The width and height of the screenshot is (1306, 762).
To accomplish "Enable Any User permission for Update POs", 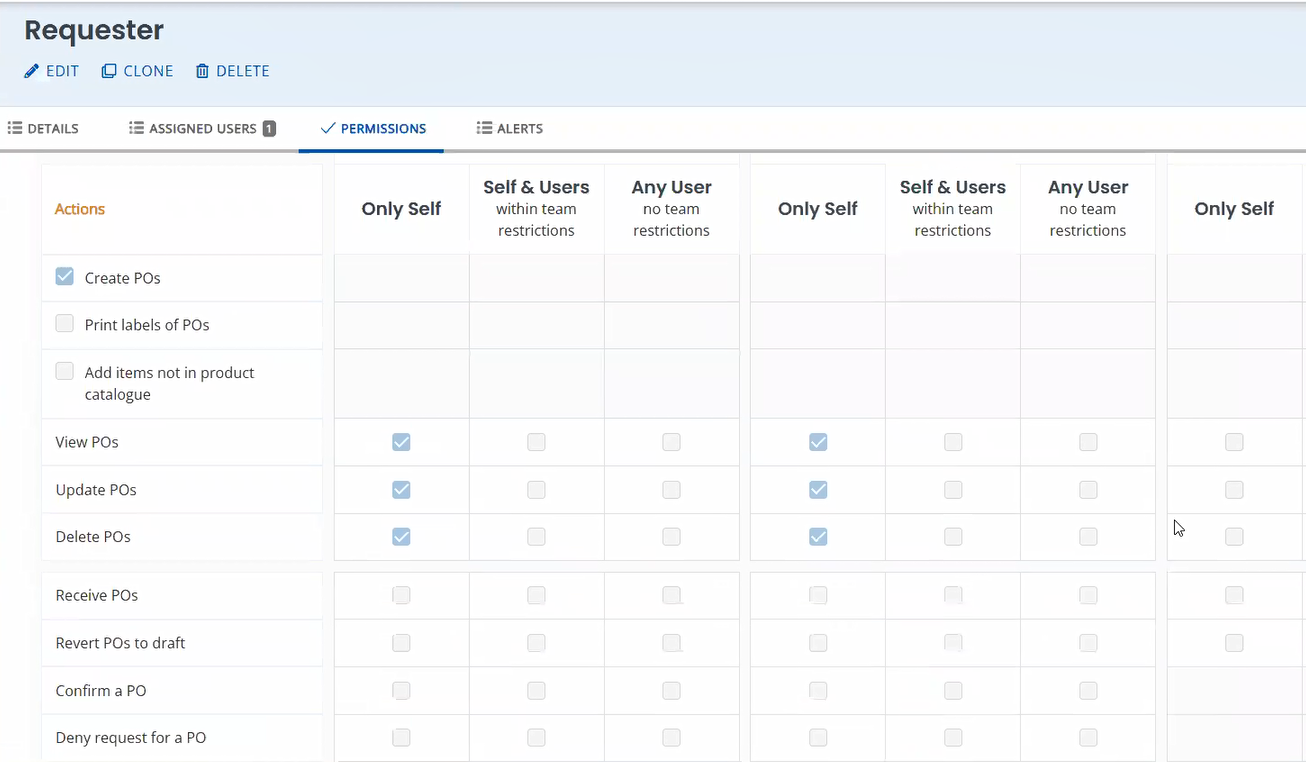I will click(x=671, y=490).
